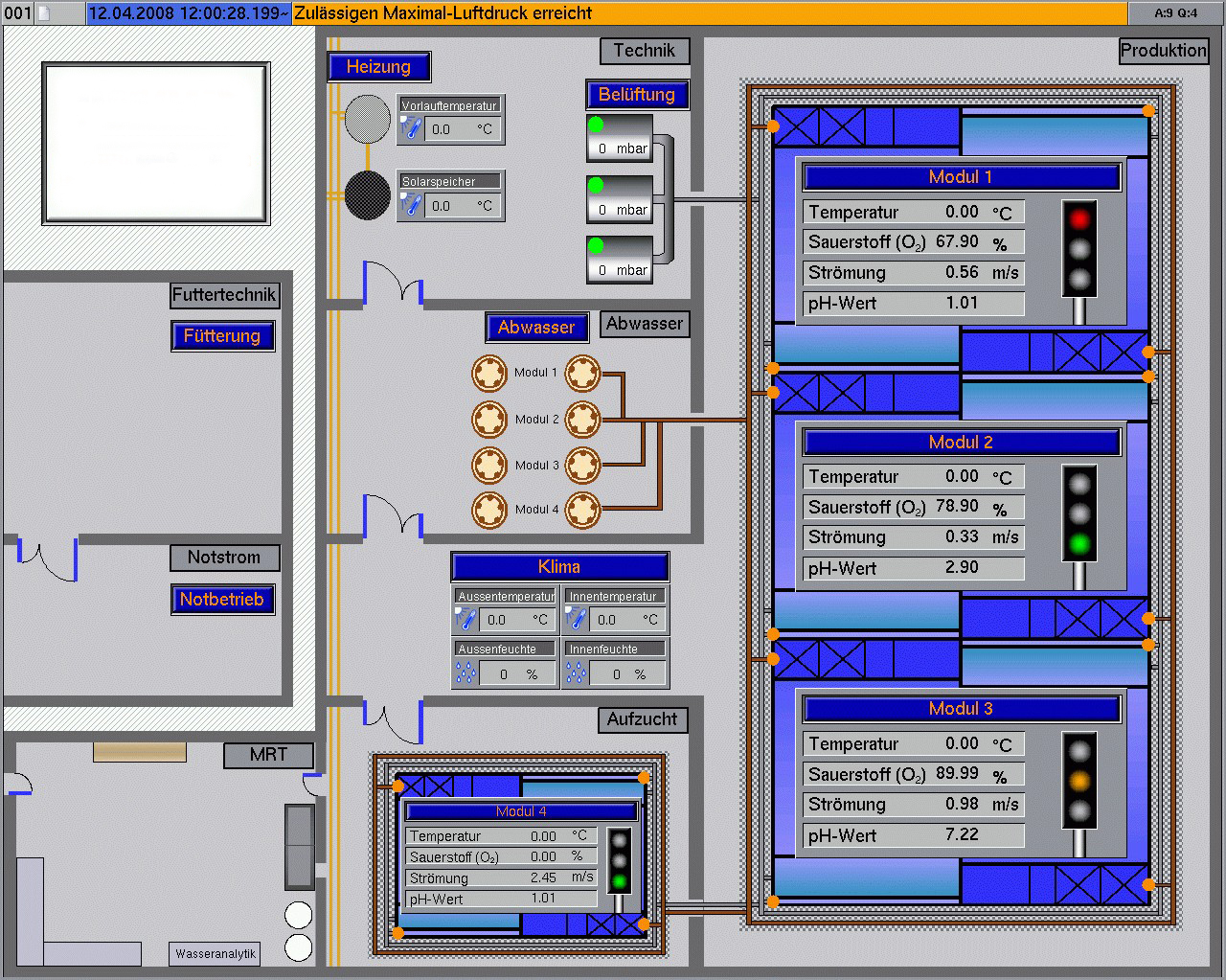Open the Fütterung control button
The height and width of the screenshot is (980, 1226).
(222, 336)
